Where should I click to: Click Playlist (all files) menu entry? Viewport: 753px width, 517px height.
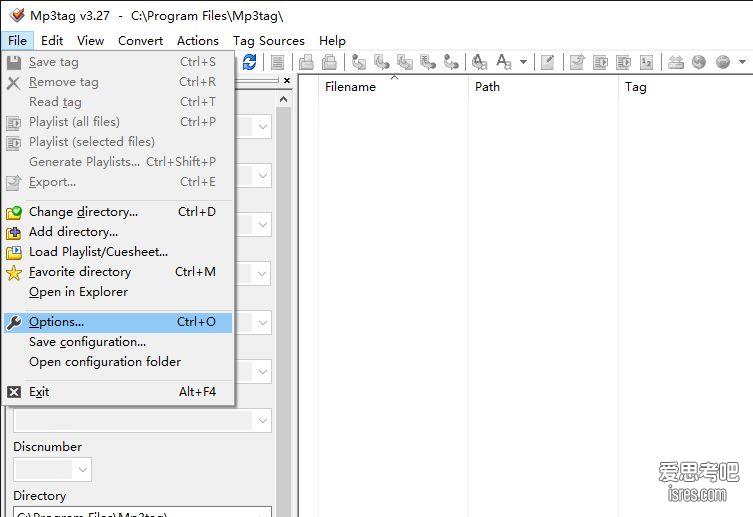pos(118,122)
